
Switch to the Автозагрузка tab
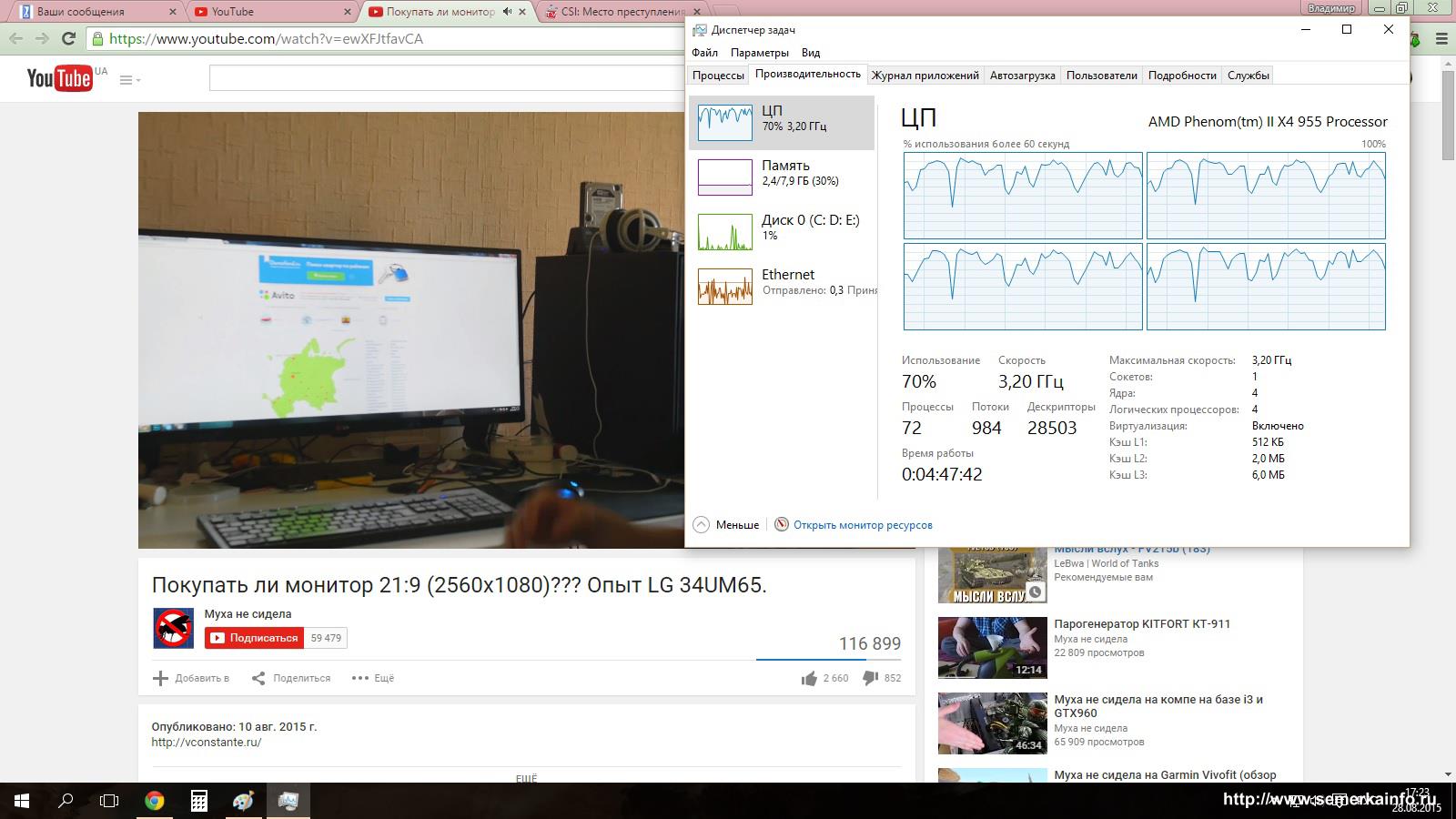(x=1022, y=76)
